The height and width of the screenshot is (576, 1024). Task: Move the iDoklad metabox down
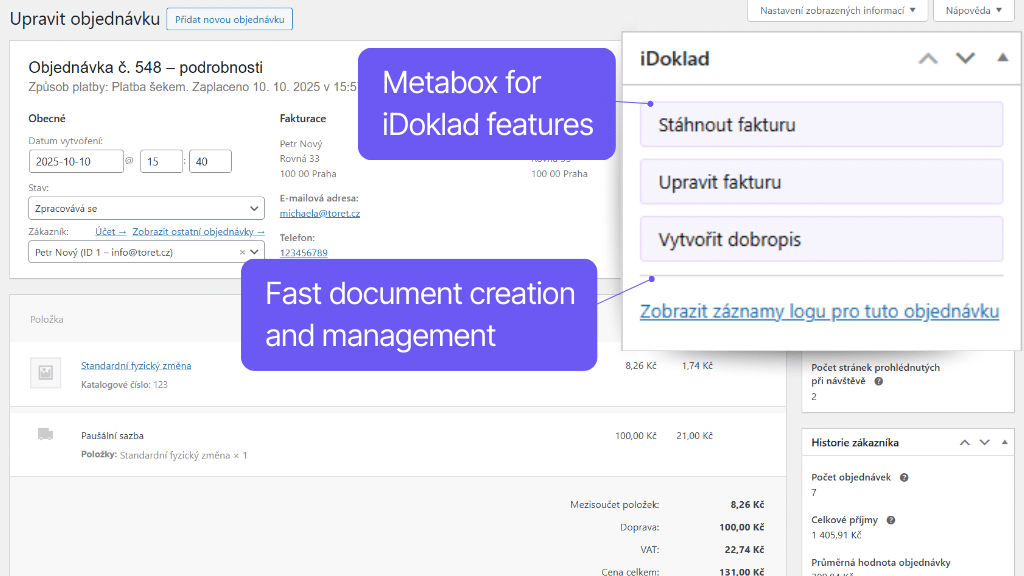tap(965, 58)
